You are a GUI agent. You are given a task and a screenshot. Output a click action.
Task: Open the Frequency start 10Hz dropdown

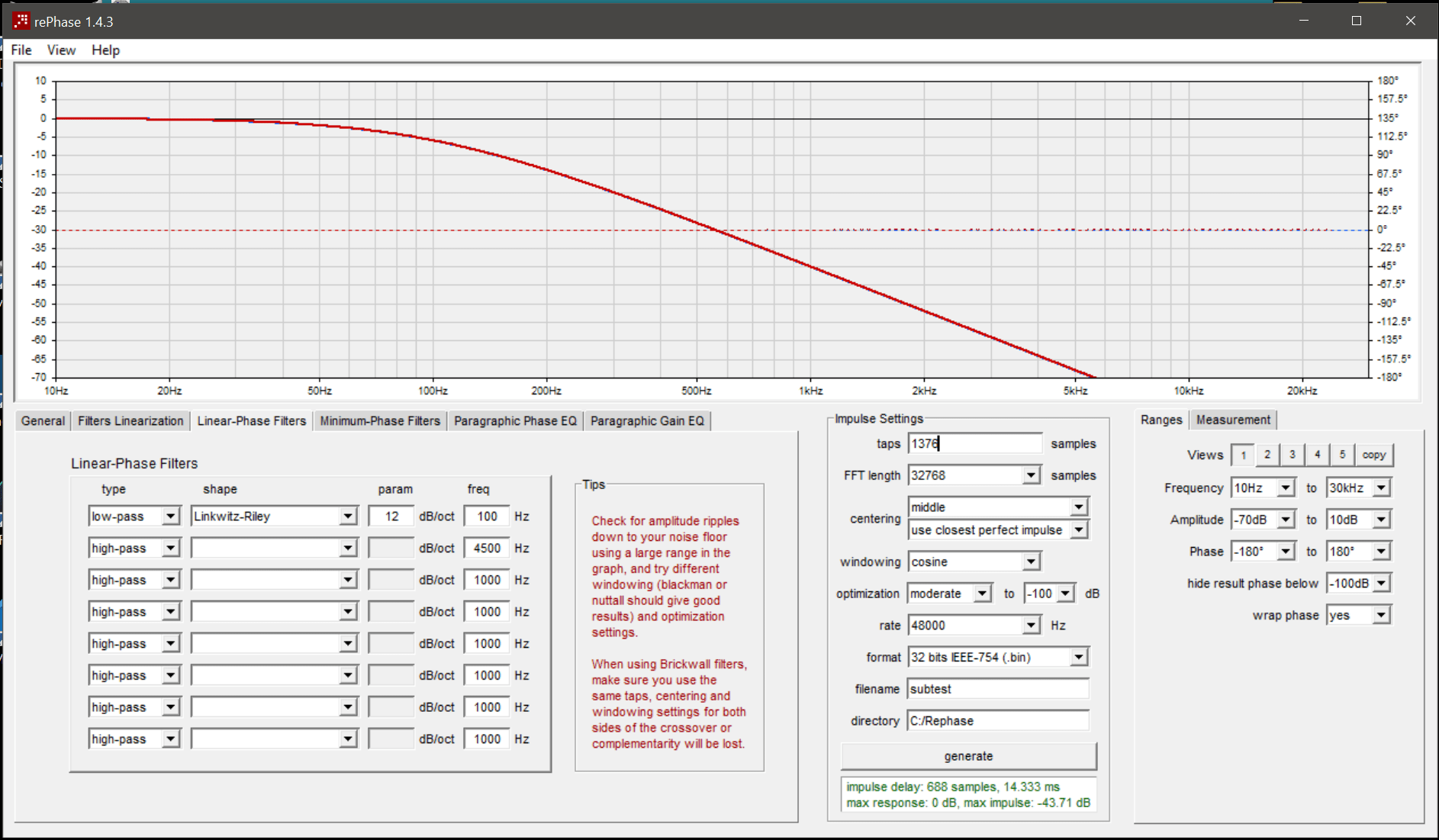pyautogui.click(x=1286, y=488)
